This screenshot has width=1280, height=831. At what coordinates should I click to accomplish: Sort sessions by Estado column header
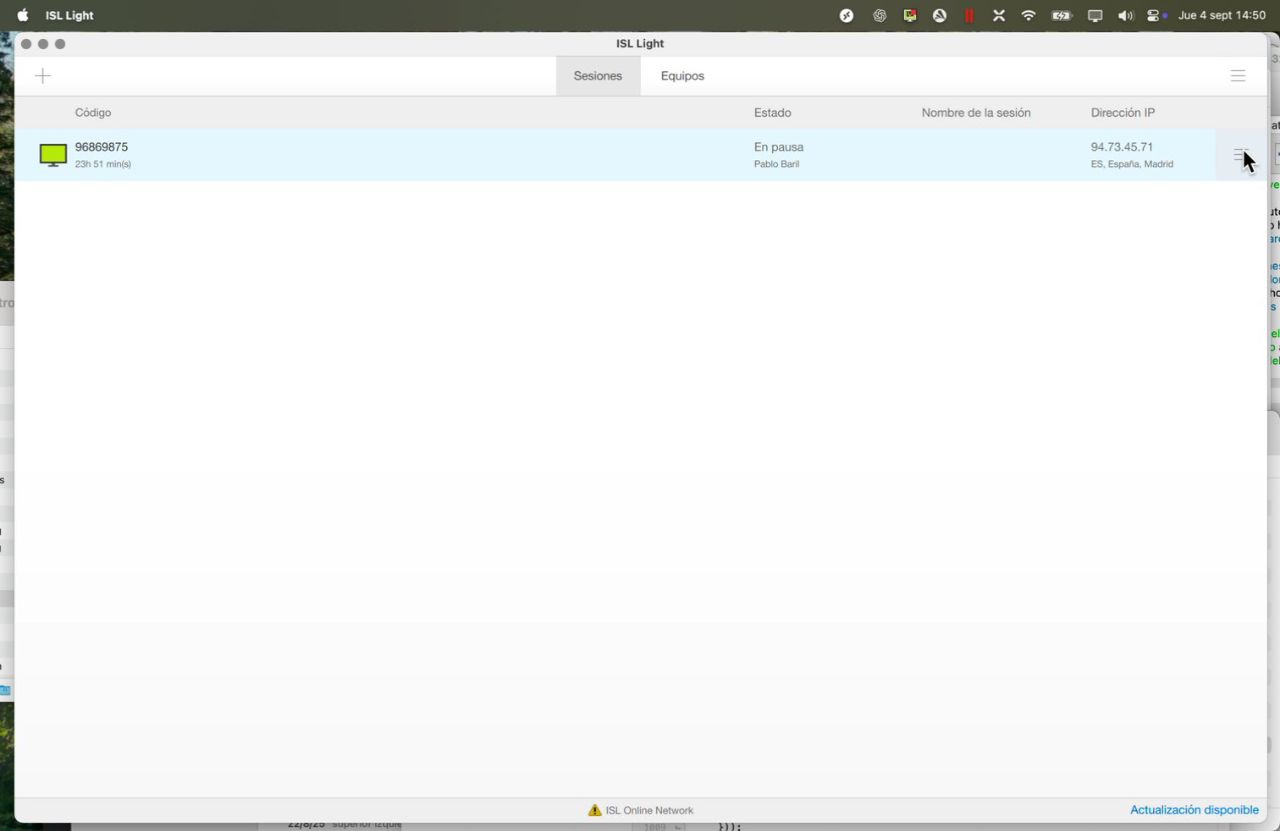pyautogui.click(x=772, y=113)
